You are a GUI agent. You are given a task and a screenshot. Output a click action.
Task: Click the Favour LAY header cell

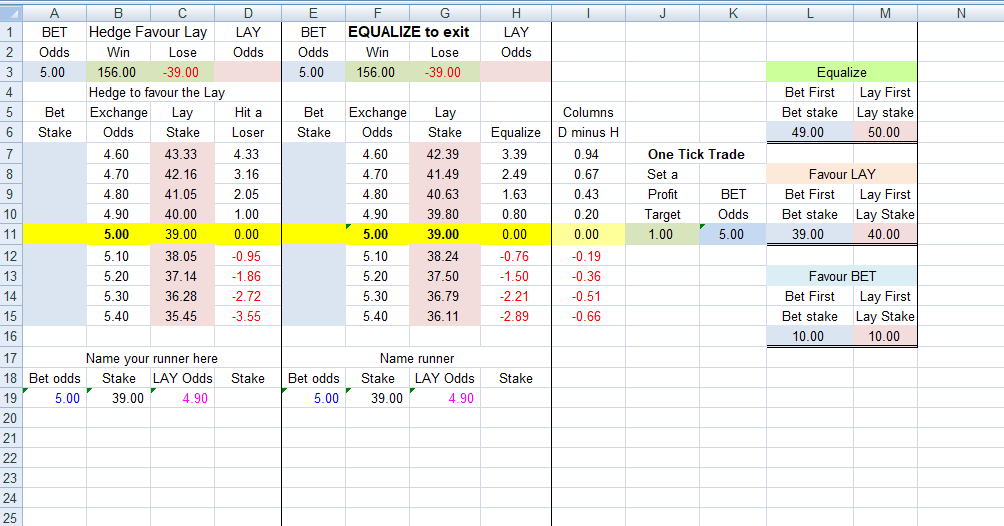coord(841,174)
